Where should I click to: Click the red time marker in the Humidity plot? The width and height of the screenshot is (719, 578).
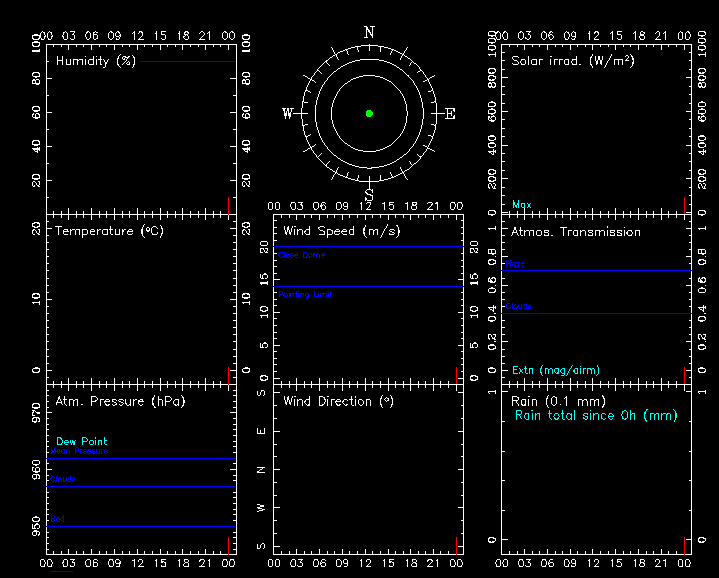[229, 204]
